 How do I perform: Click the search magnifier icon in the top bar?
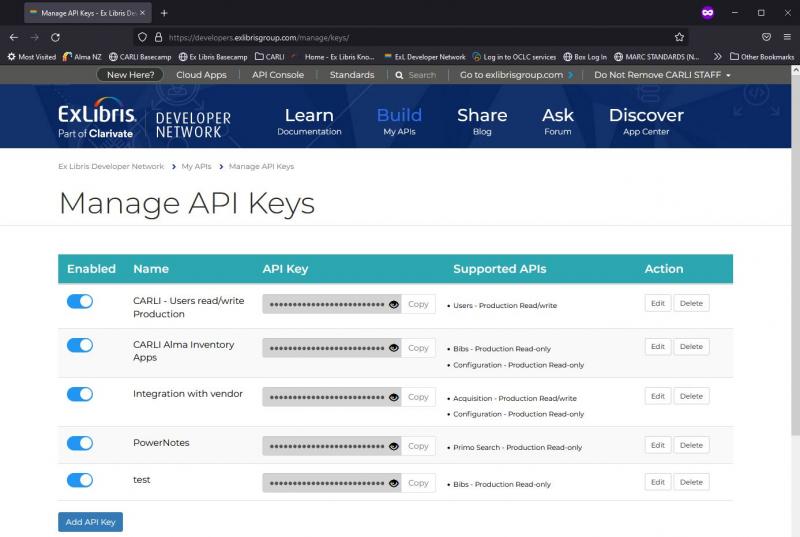(x=399, y=75)
